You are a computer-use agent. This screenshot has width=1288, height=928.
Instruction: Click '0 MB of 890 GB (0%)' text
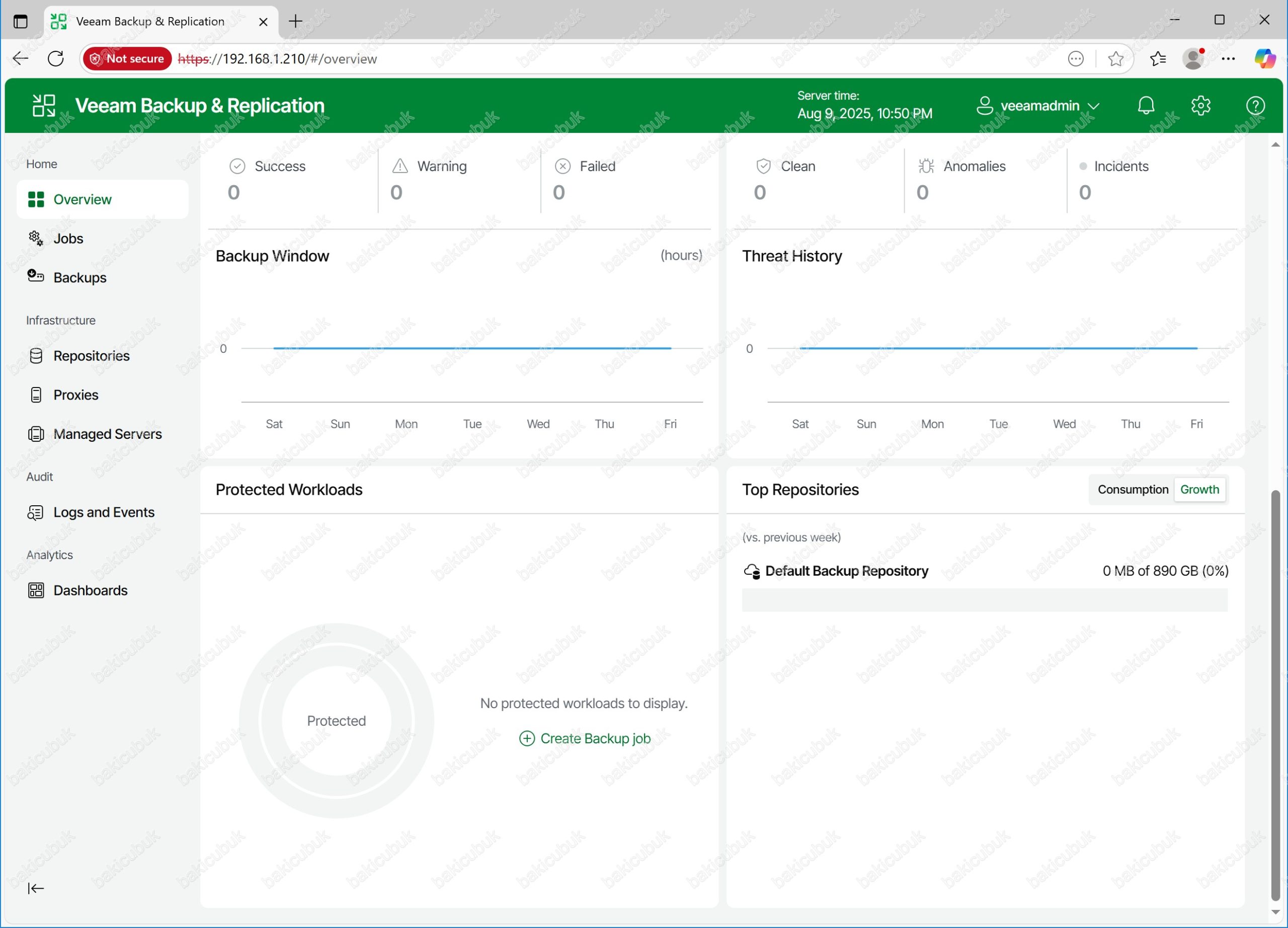[x=1165, y=571]
